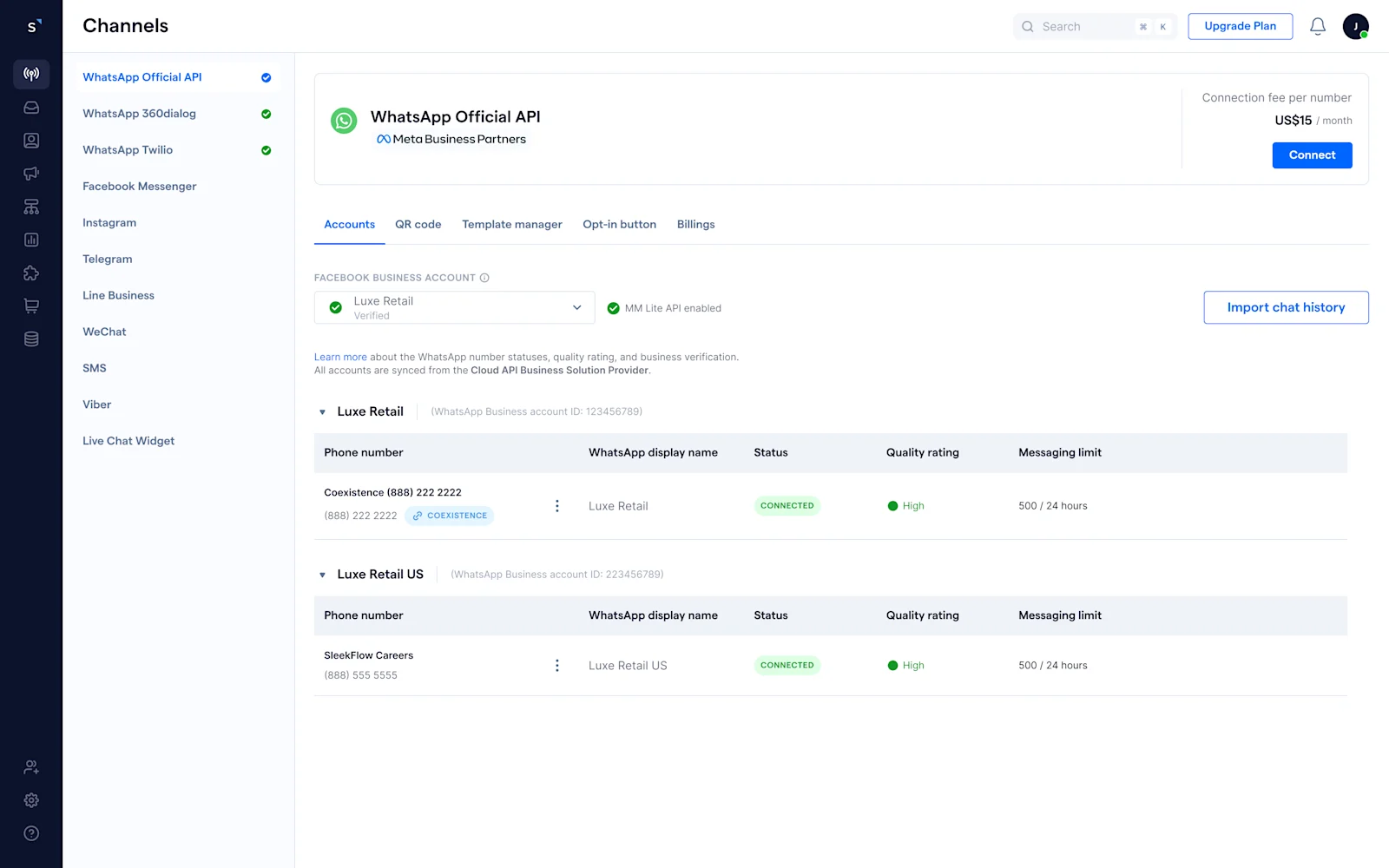Screen dimensions: 1389x868
Task: Collapse the Luxe Retail account section
Action: 322,412
